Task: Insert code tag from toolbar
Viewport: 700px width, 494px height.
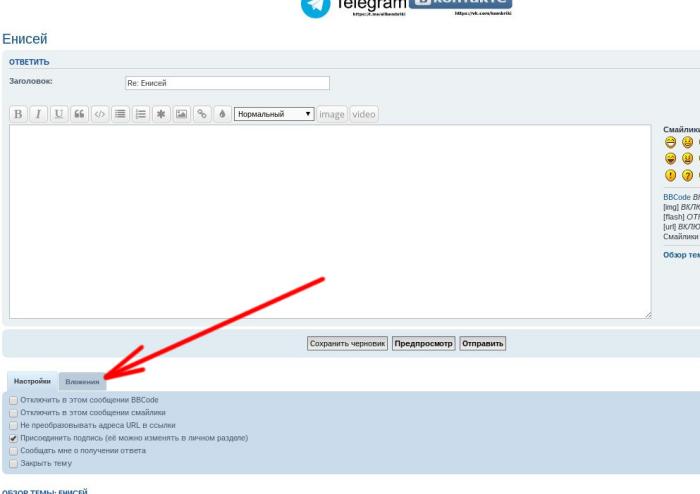Action: point(100,114)
